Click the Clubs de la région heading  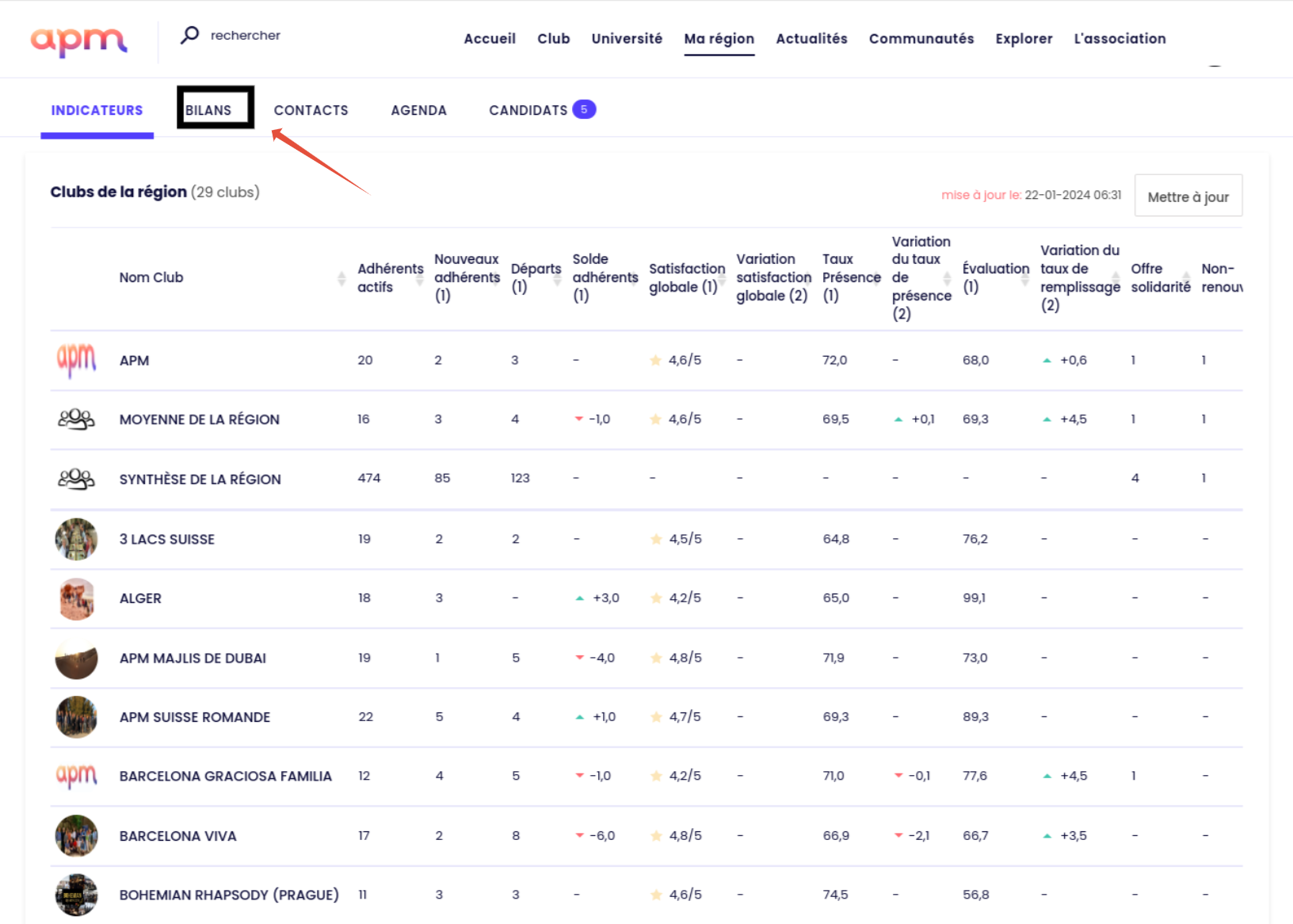tap(119, 192)
